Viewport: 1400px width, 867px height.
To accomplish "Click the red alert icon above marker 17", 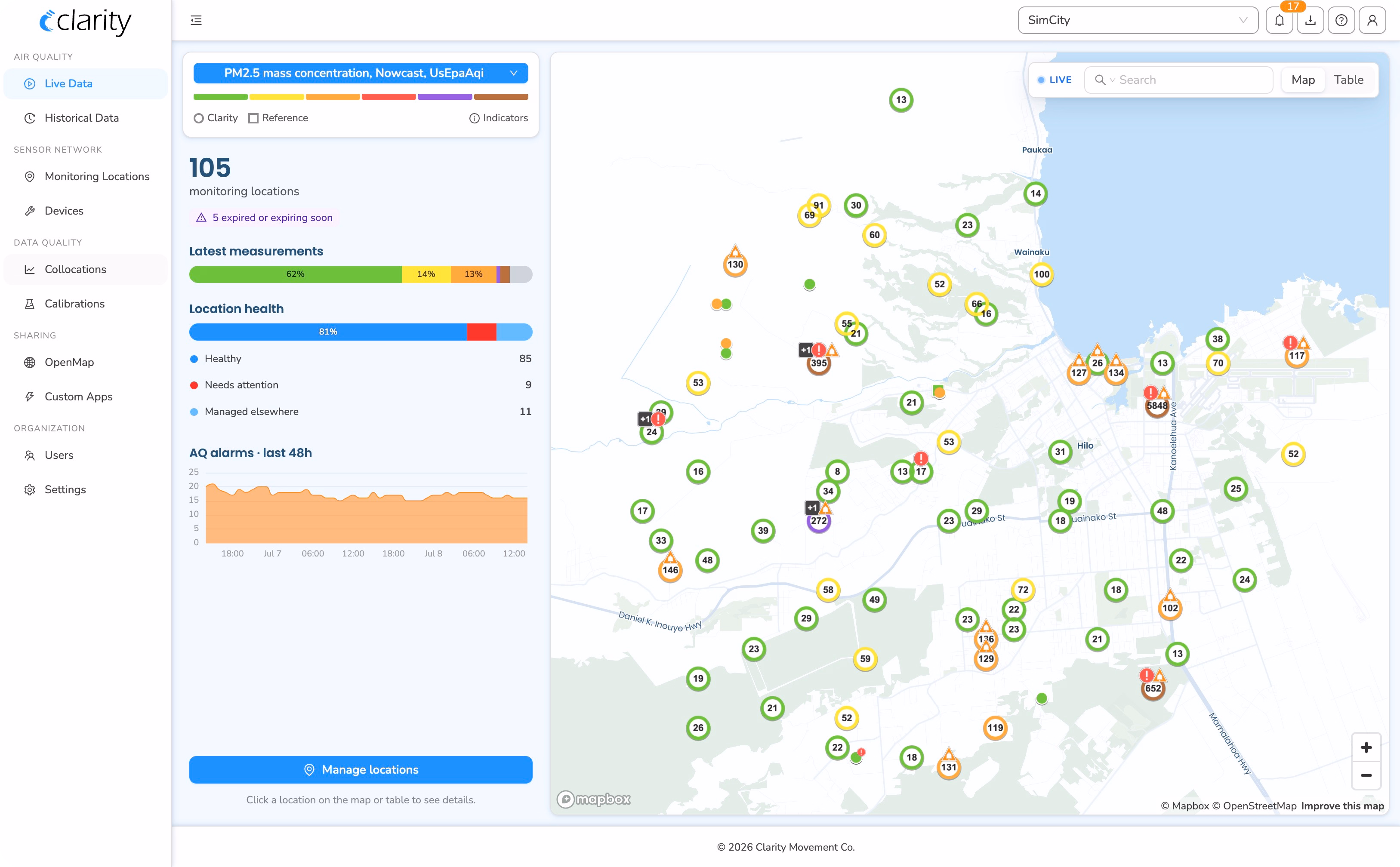I will click(x=921, y=459).
